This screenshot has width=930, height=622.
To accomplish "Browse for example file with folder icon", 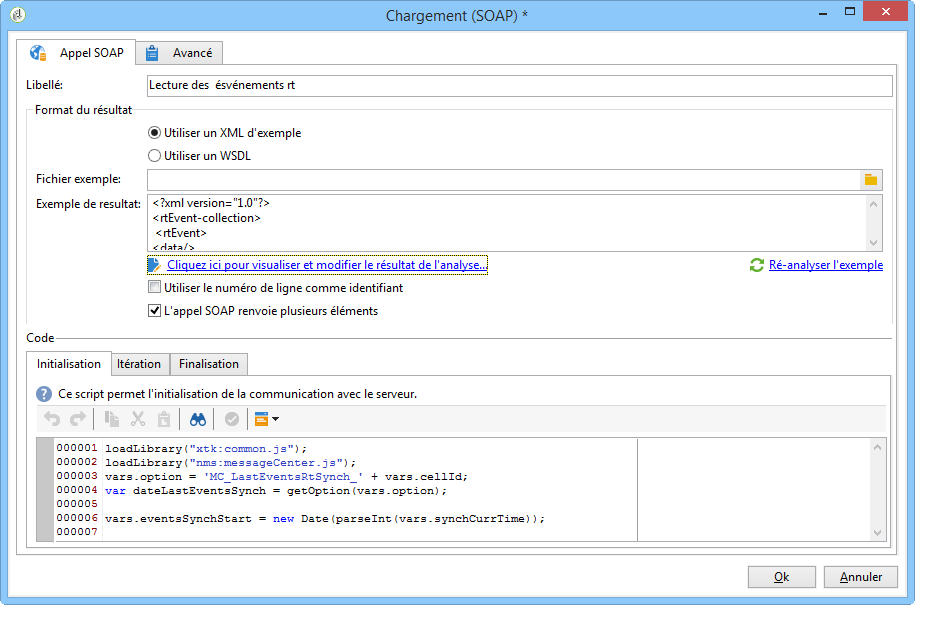I will pos(871,180).
